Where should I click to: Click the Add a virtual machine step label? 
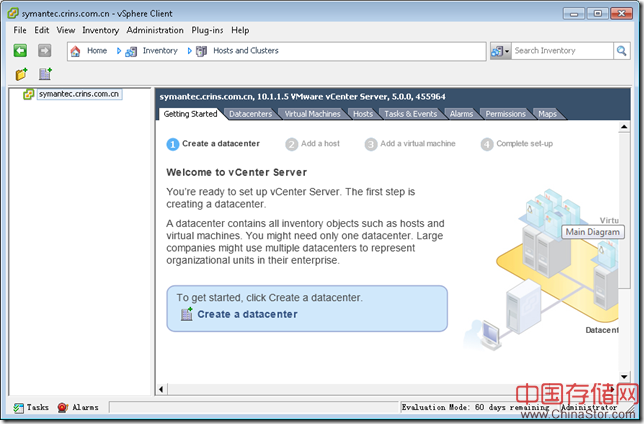pyautogui.click(x=418, y=143)
